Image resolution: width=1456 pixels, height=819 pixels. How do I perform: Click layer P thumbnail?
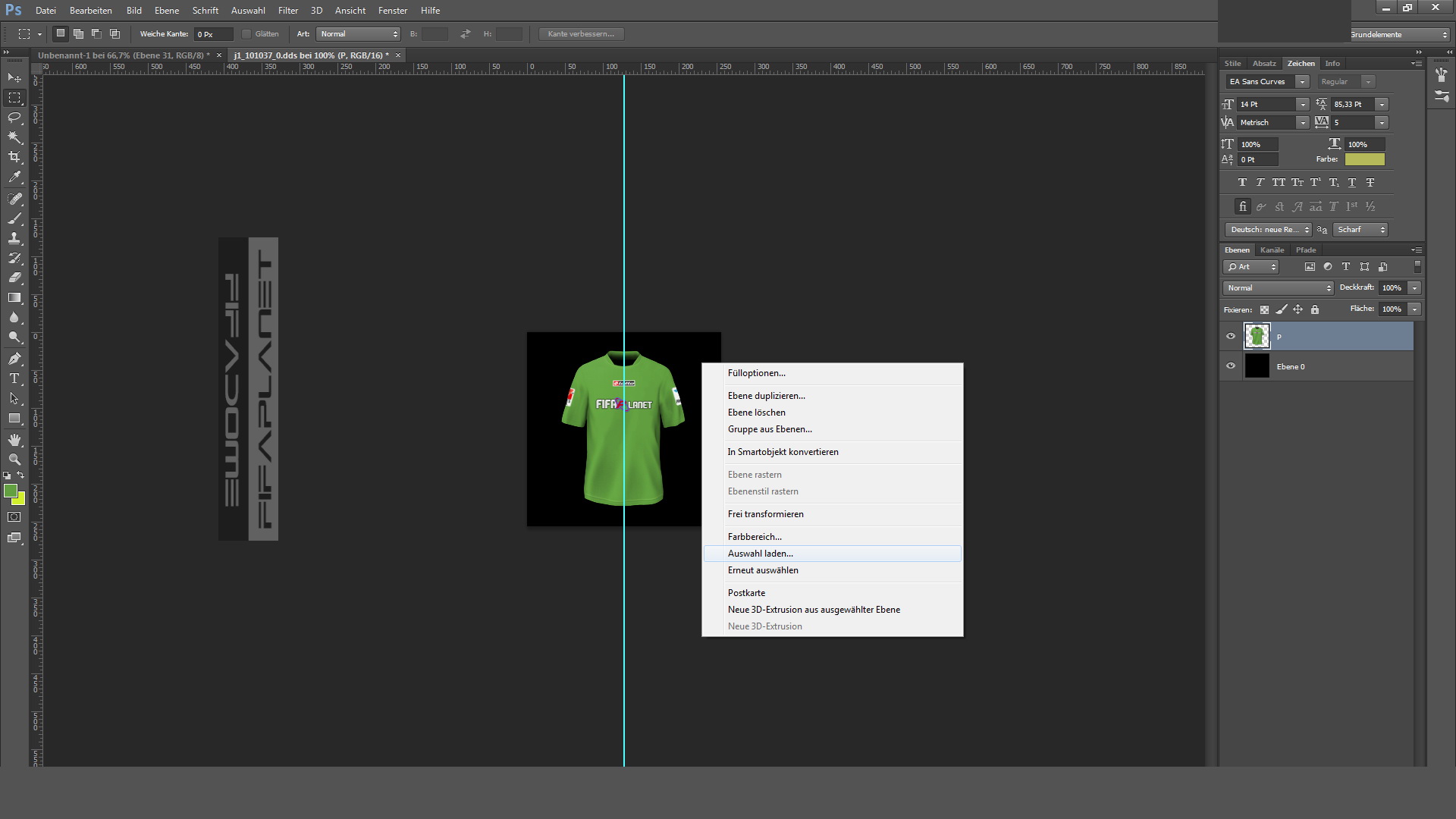[x=1257, y=337]
